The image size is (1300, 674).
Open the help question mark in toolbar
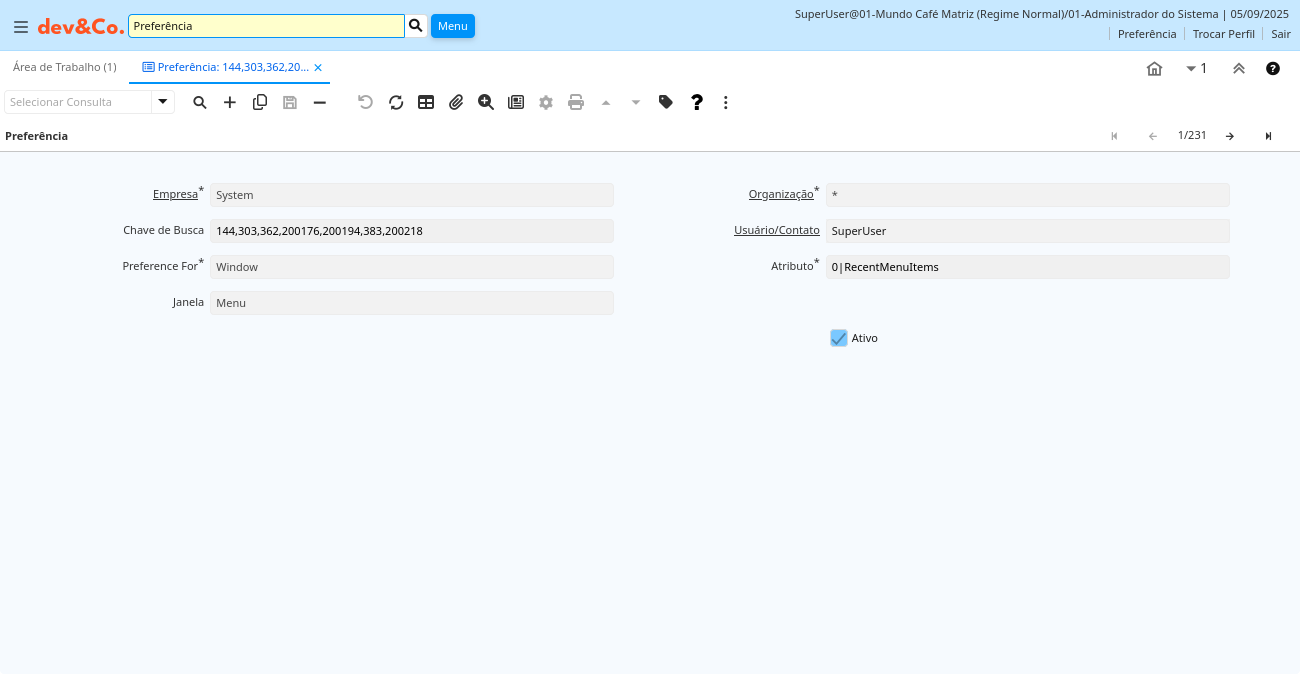pyautogui.click(x=697, y=102)
